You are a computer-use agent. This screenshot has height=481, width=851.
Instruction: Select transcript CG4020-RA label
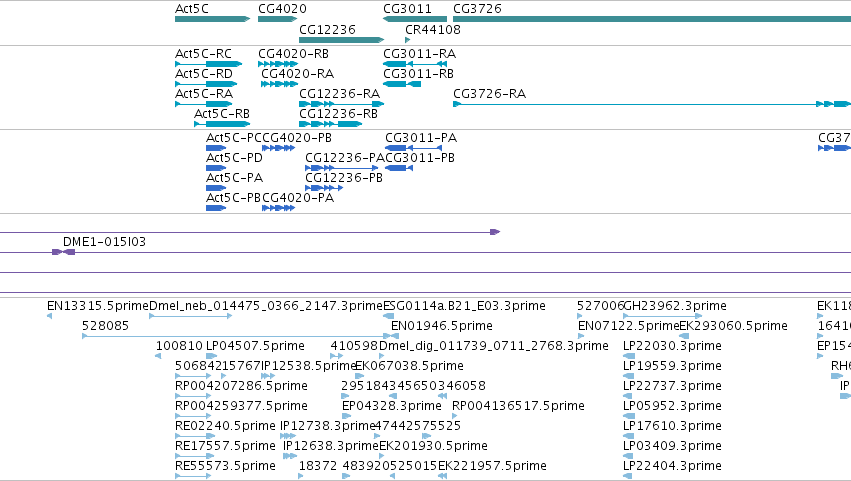[297, 74]
